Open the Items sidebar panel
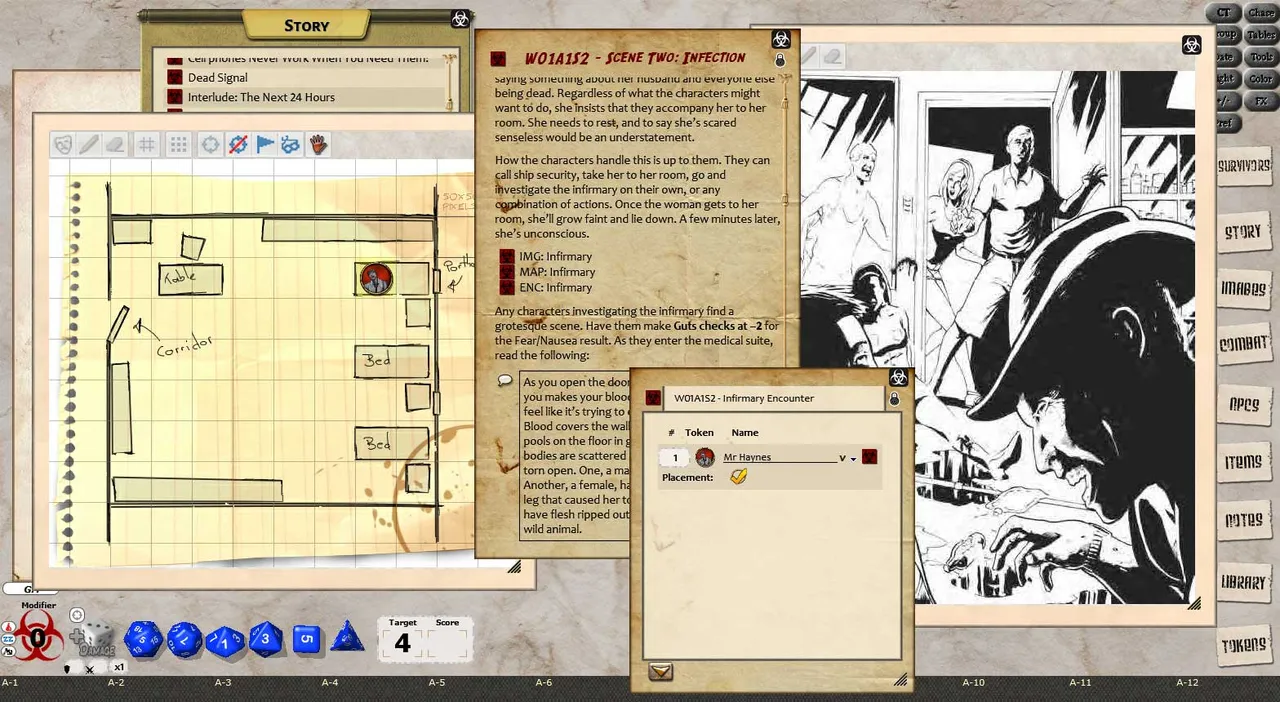1280x702 pixels. (1244, 462)
